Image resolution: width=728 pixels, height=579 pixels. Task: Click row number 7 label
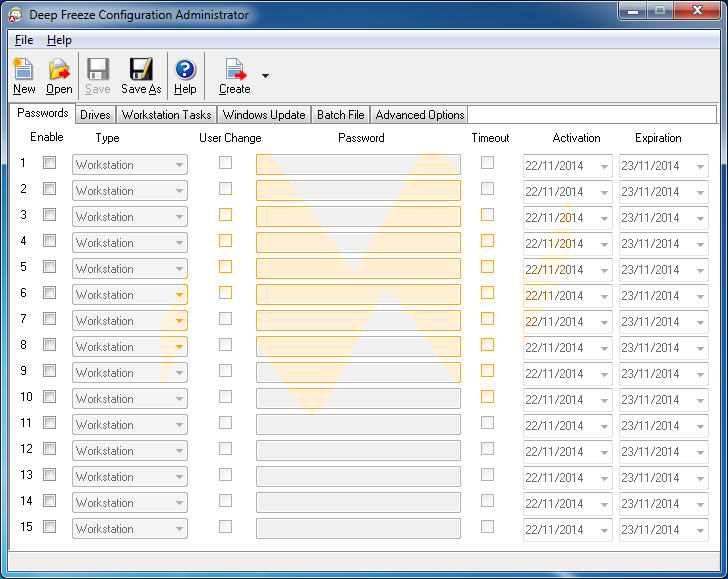pos(23,319)
